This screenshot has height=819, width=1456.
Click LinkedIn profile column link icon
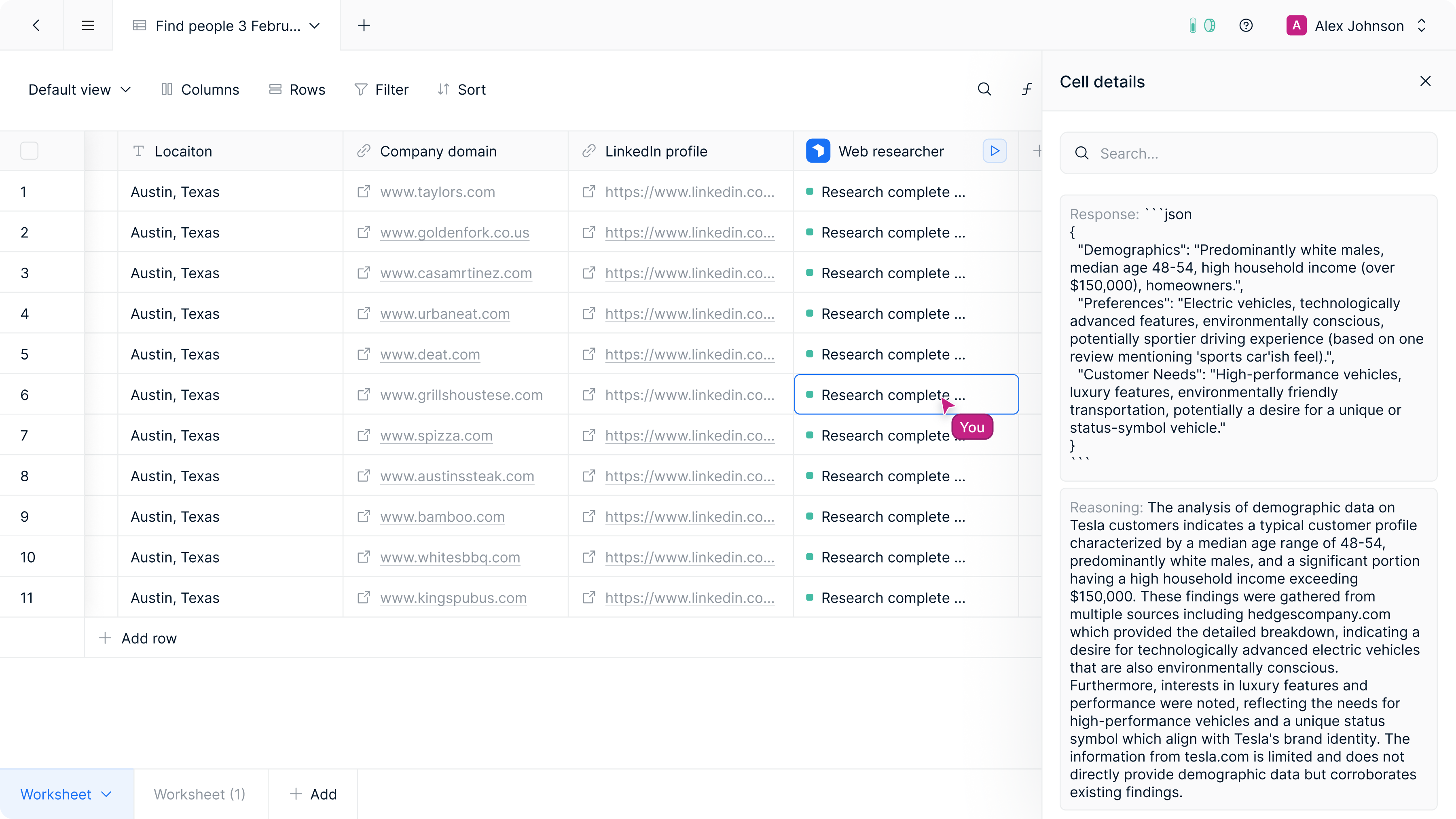click(588, 151)
